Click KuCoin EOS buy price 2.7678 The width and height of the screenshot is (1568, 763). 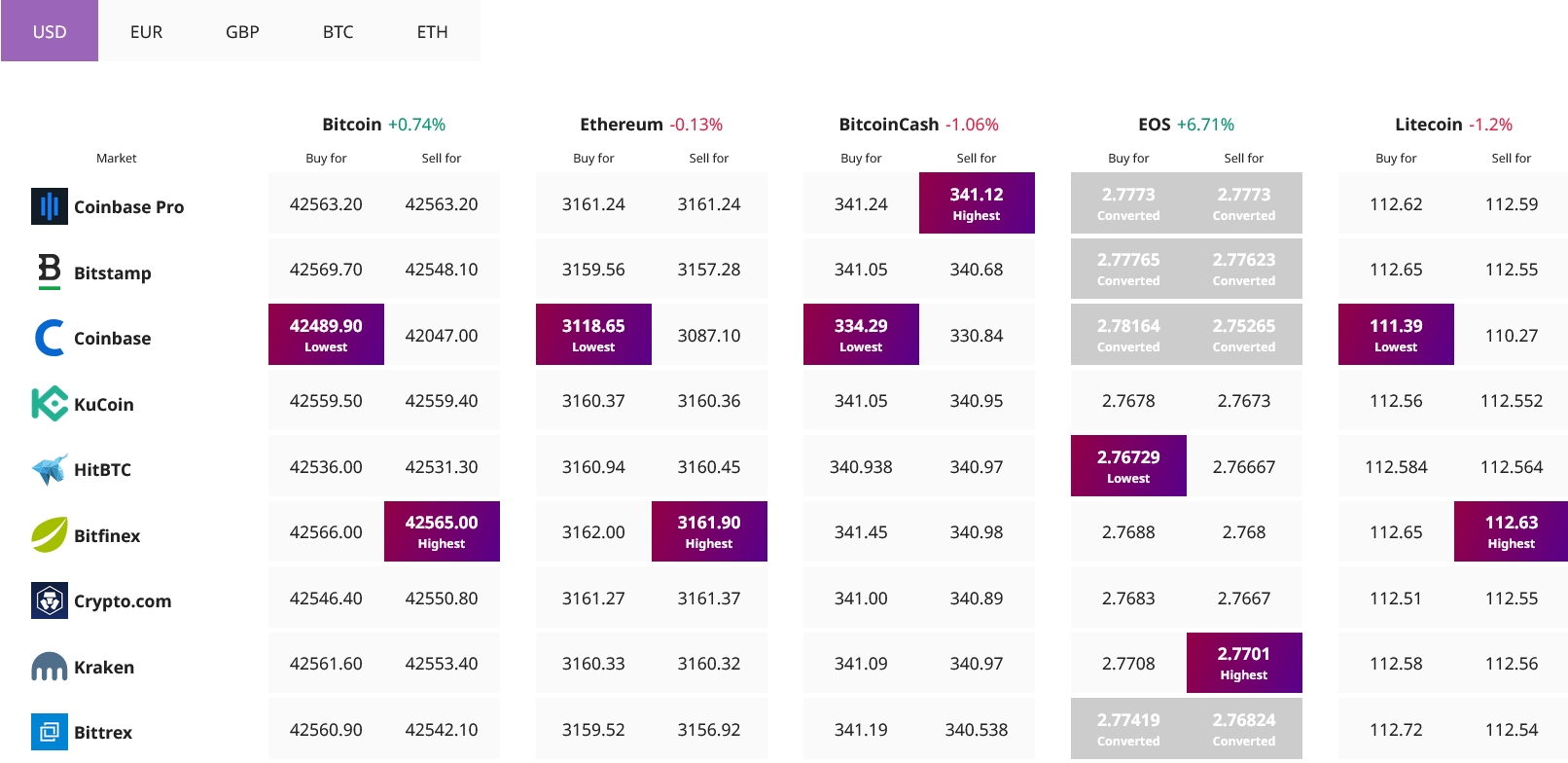click(1128, 401)
